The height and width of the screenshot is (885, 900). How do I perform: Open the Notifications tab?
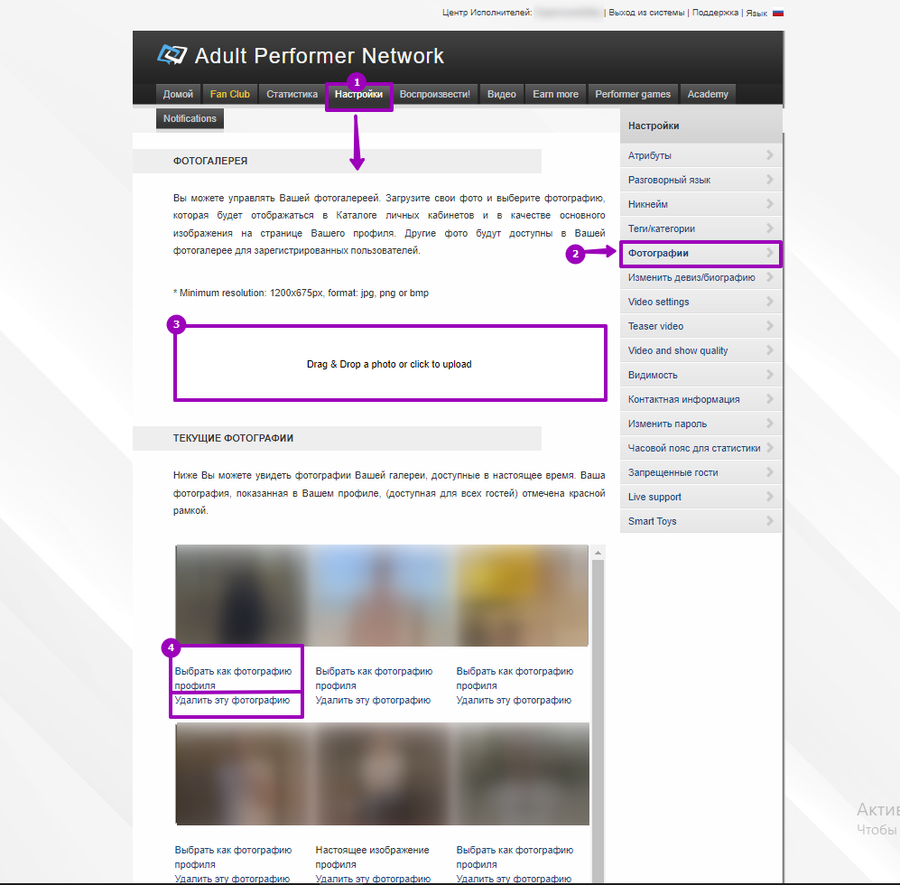[x=190, y=119]
